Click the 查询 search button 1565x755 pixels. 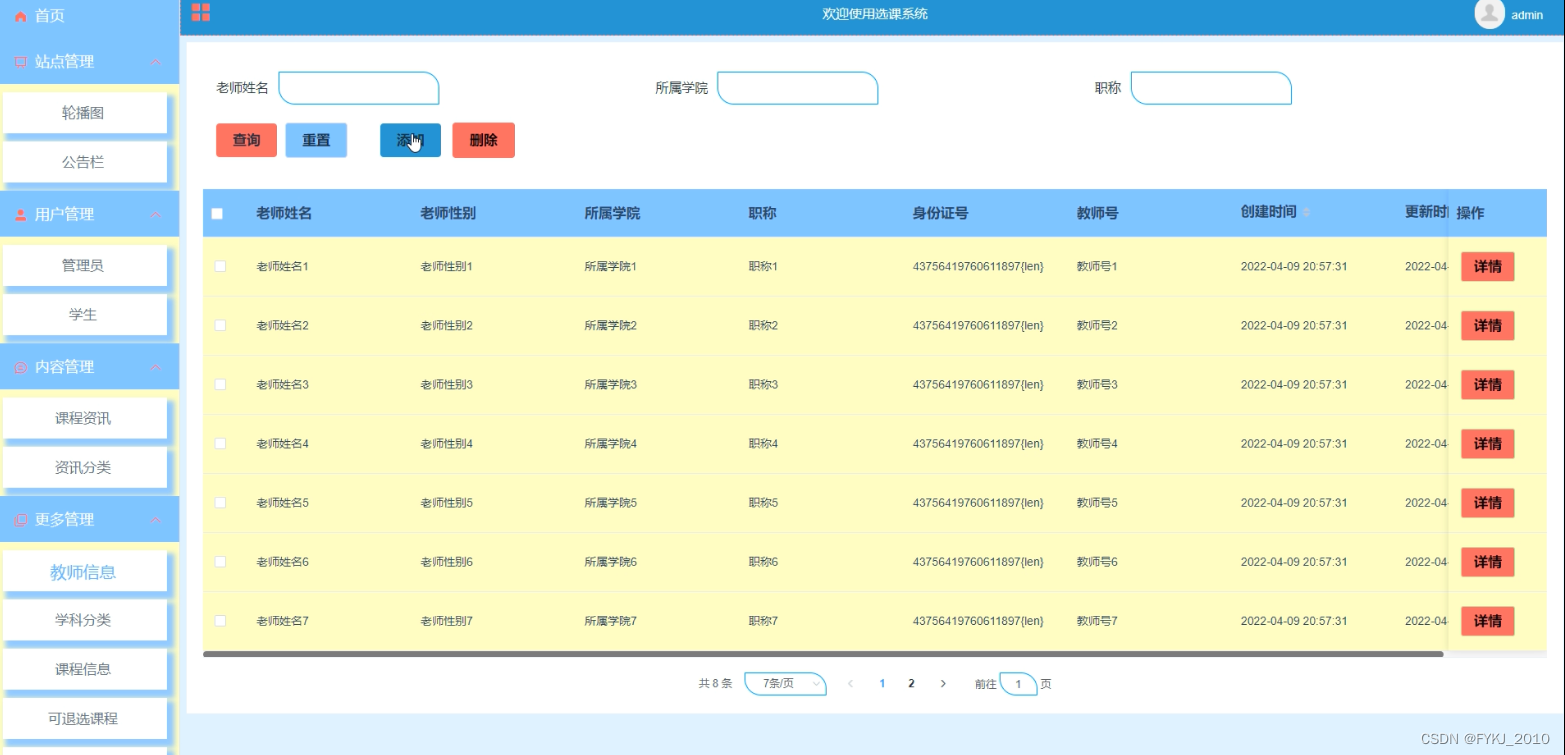[246, 140]
